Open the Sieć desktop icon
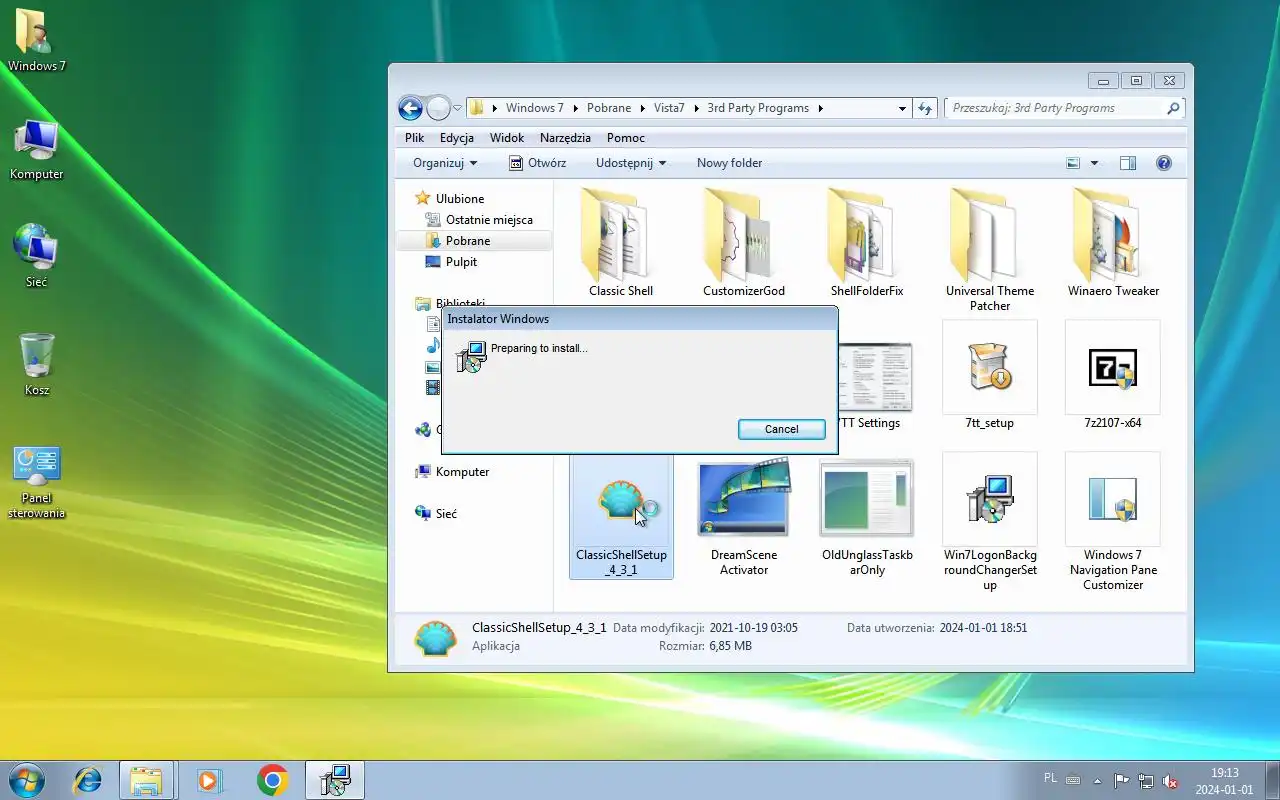 pos(36,257)
